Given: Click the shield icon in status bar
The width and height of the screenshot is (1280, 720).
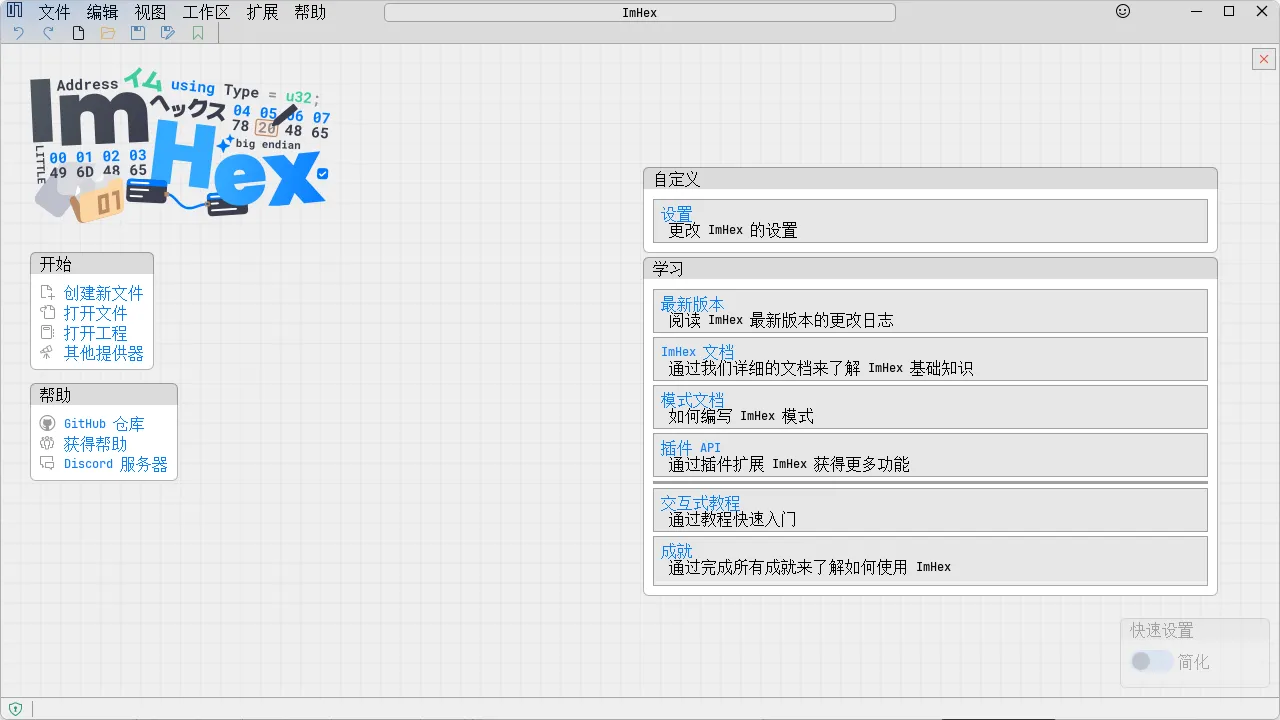Looking at the screenshot, I should (15, 709).
